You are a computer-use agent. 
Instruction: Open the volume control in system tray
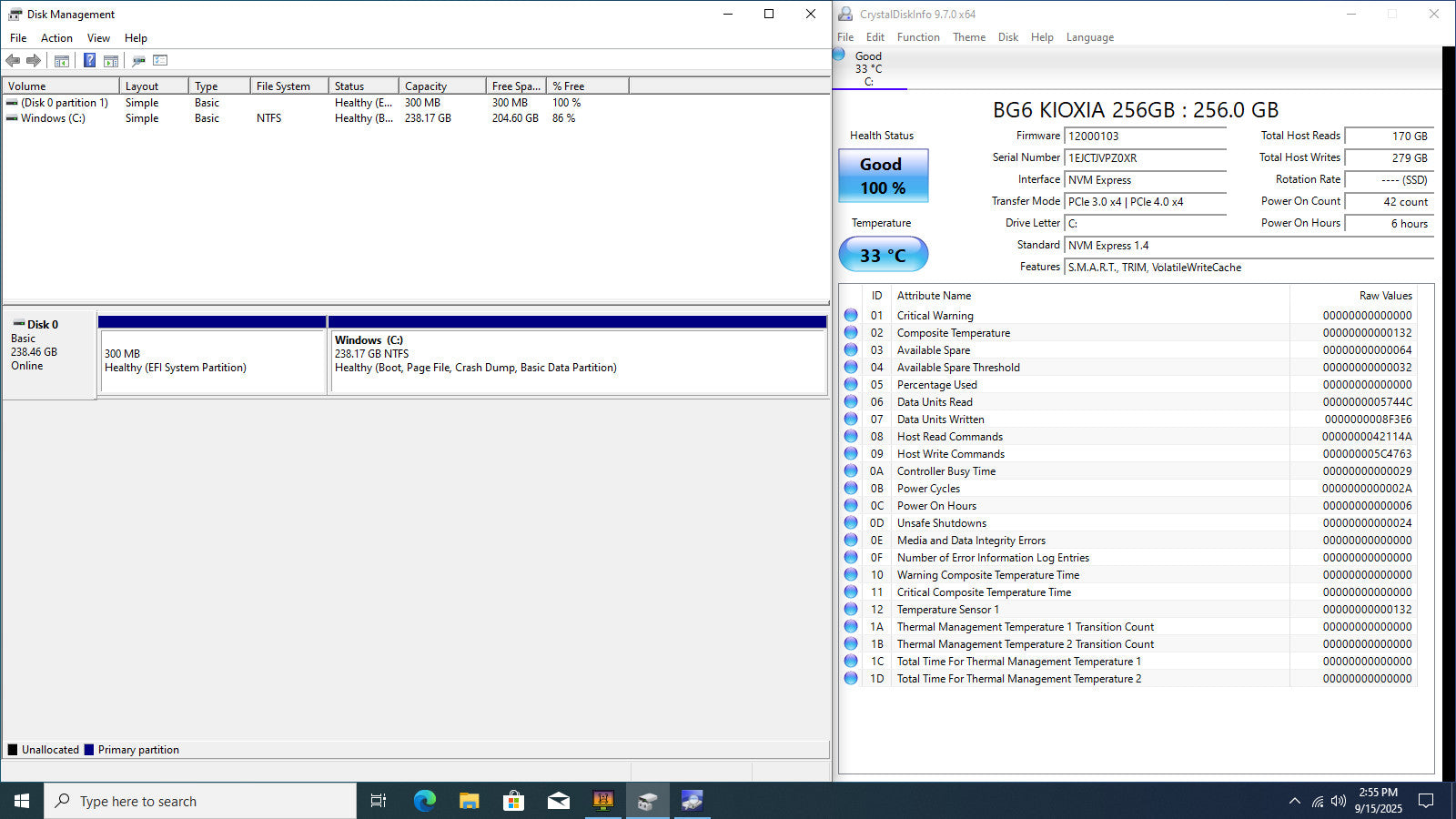[x=1338, y=801]
